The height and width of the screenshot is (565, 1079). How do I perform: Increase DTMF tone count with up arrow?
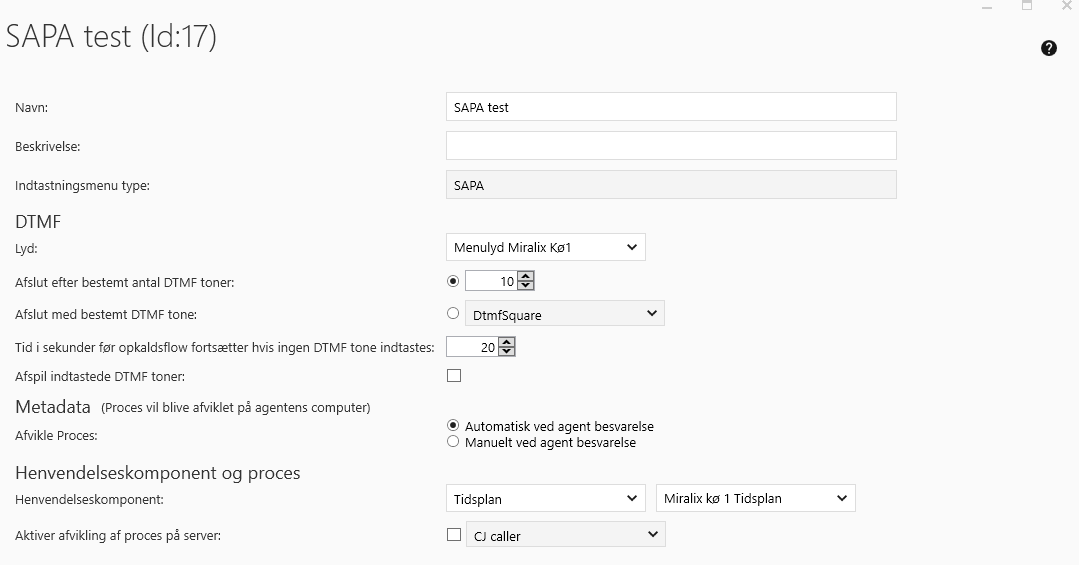pyautogui.click(x=526, y=277)
